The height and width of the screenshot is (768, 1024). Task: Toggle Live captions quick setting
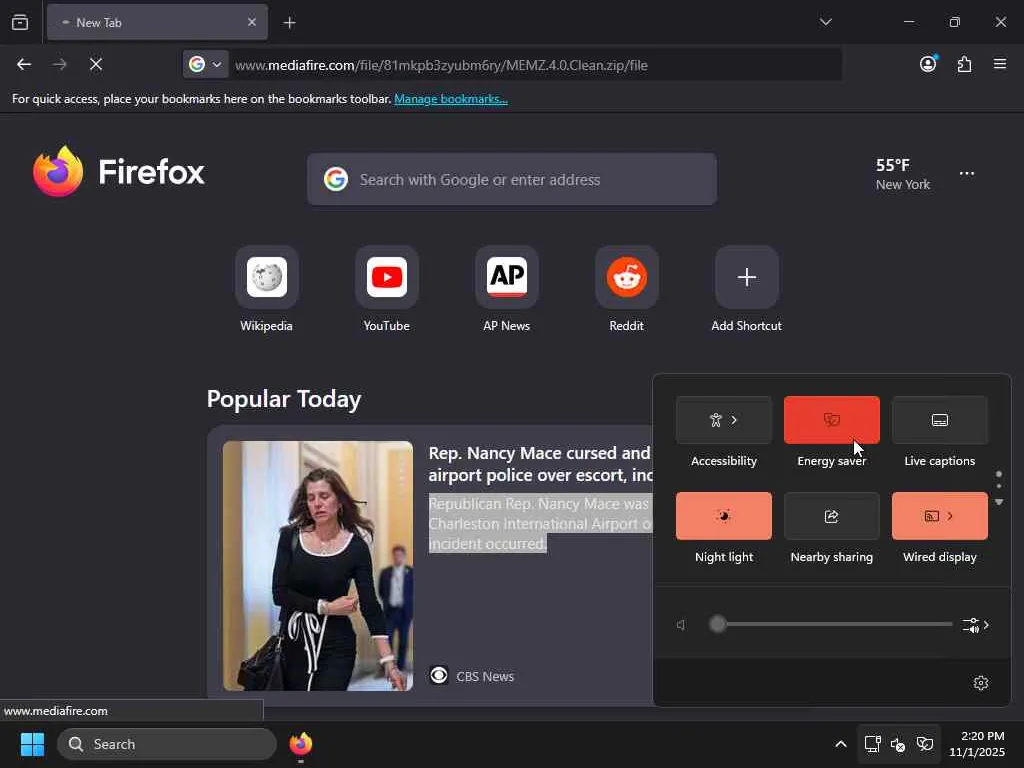click(940, 420)
